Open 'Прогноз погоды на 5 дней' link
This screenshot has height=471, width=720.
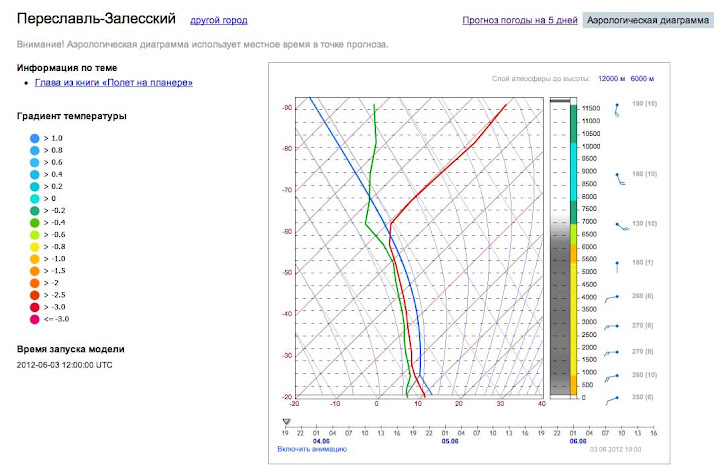520,20
